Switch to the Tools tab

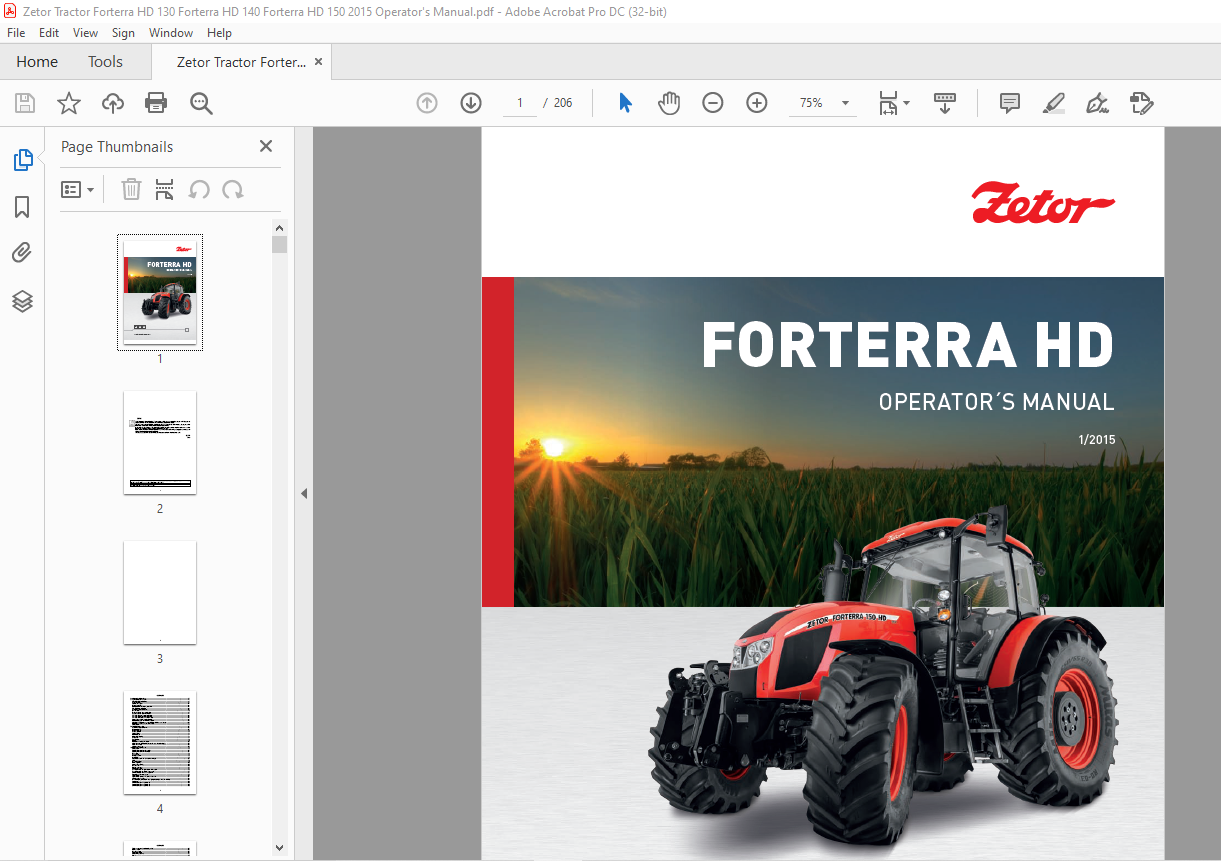105,62
